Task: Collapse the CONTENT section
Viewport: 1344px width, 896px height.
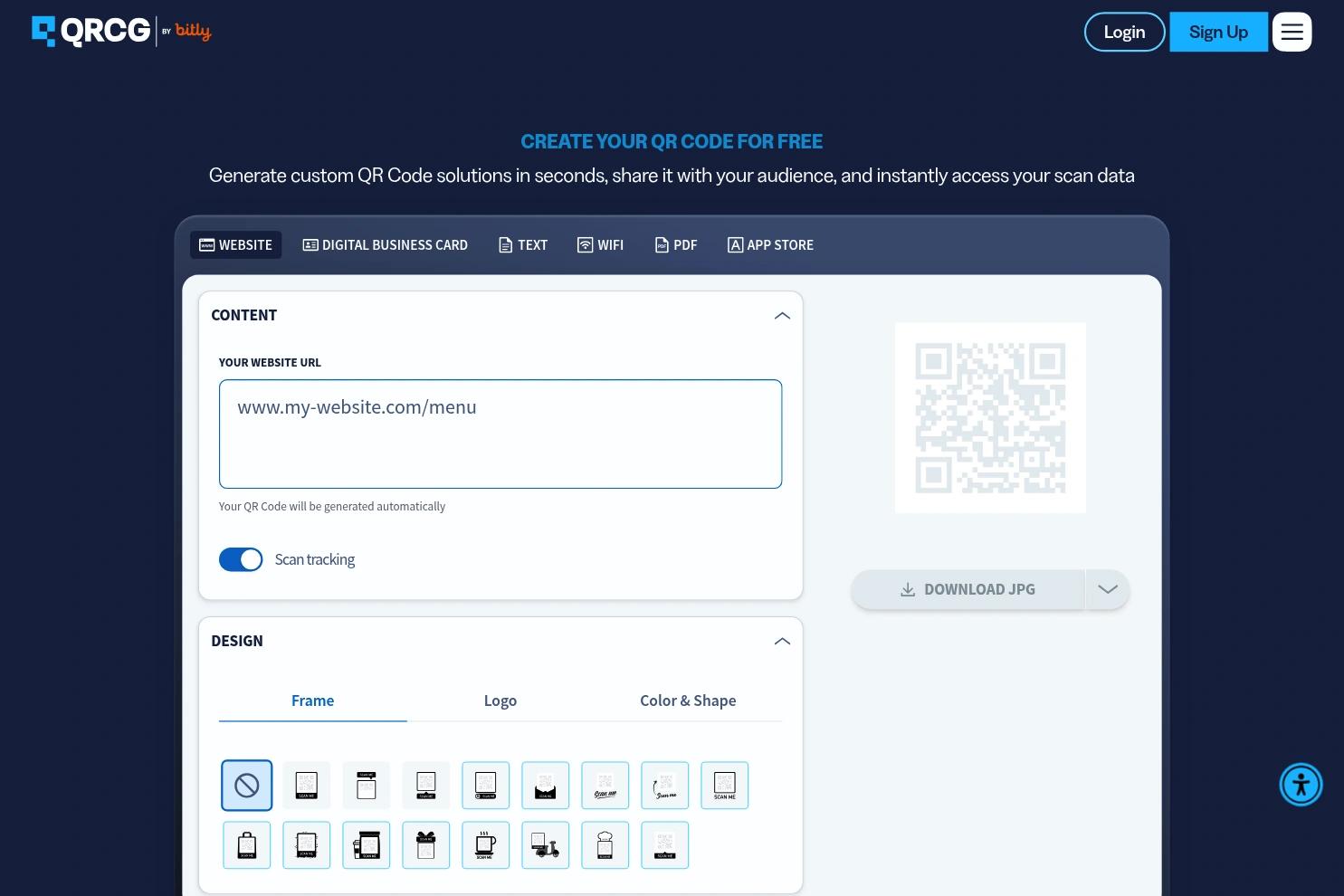Action: click(783, 316)
